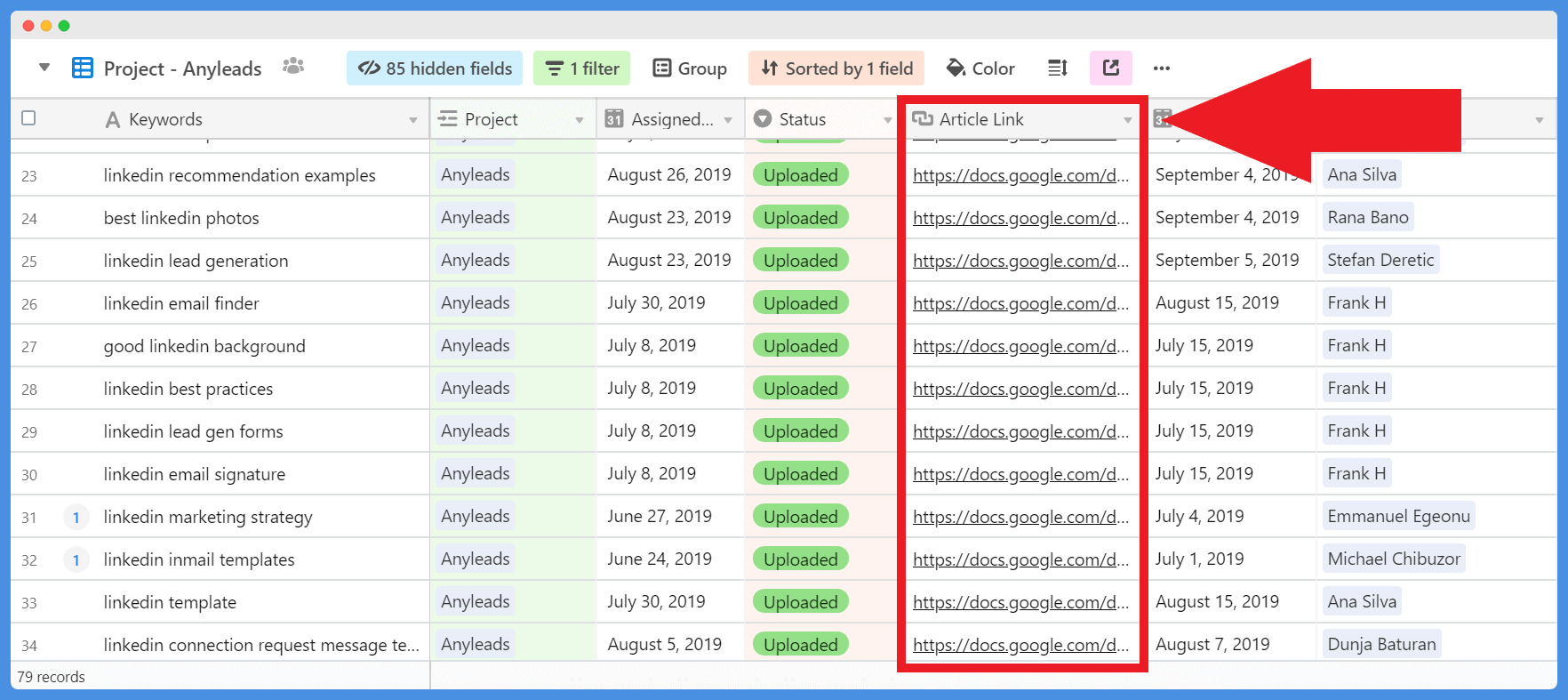Viewport: 1568px width, 700px height.
Task: Click the Michael Chibuzor name tag
Action: coord(1394,559)
